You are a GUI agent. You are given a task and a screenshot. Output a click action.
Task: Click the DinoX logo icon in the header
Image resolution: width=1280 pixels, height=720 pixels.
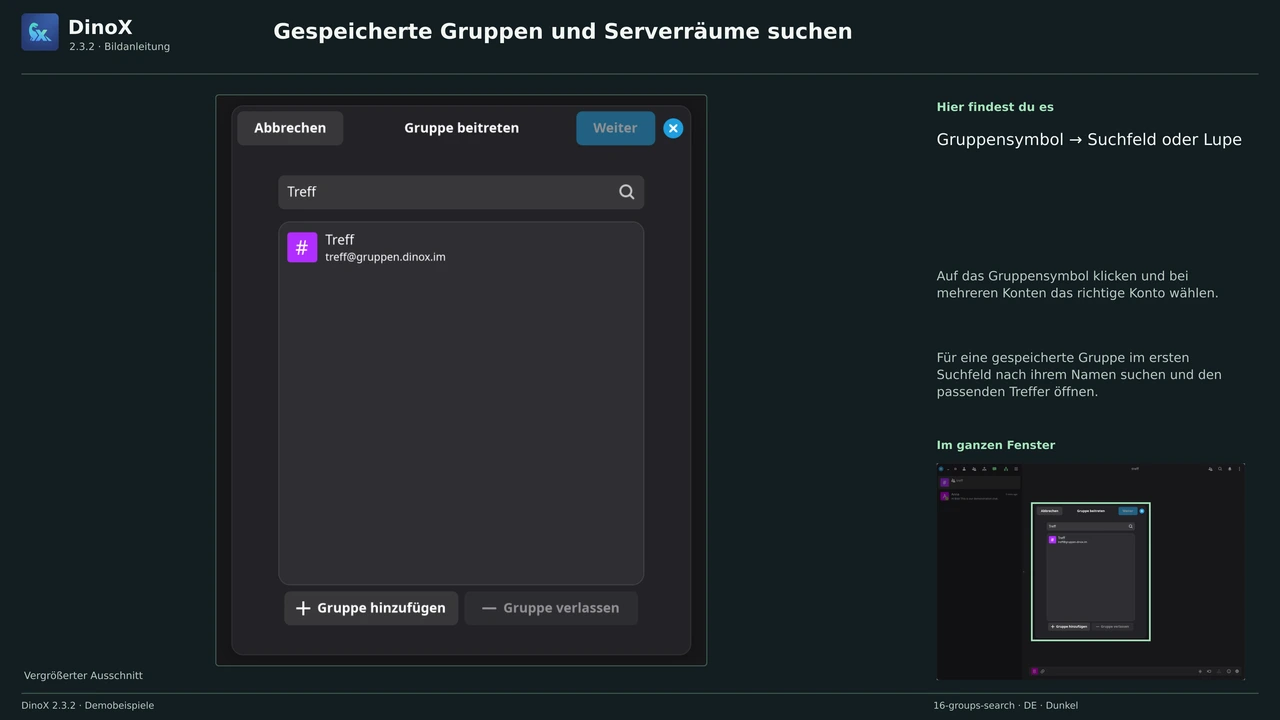[x=40, y=32]
